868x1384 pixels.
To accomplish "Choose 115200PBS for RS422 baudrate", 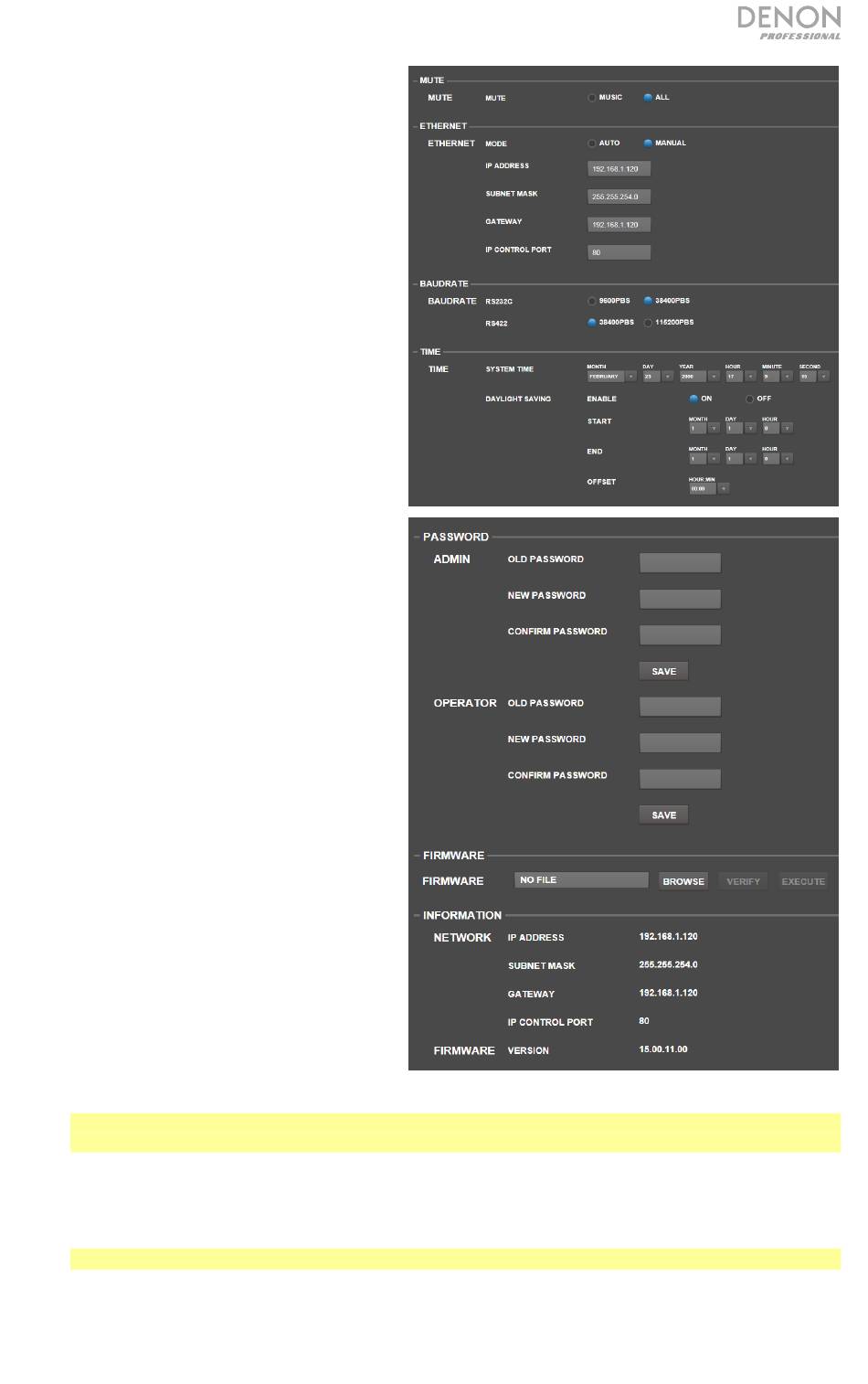I will pos(648,323).
